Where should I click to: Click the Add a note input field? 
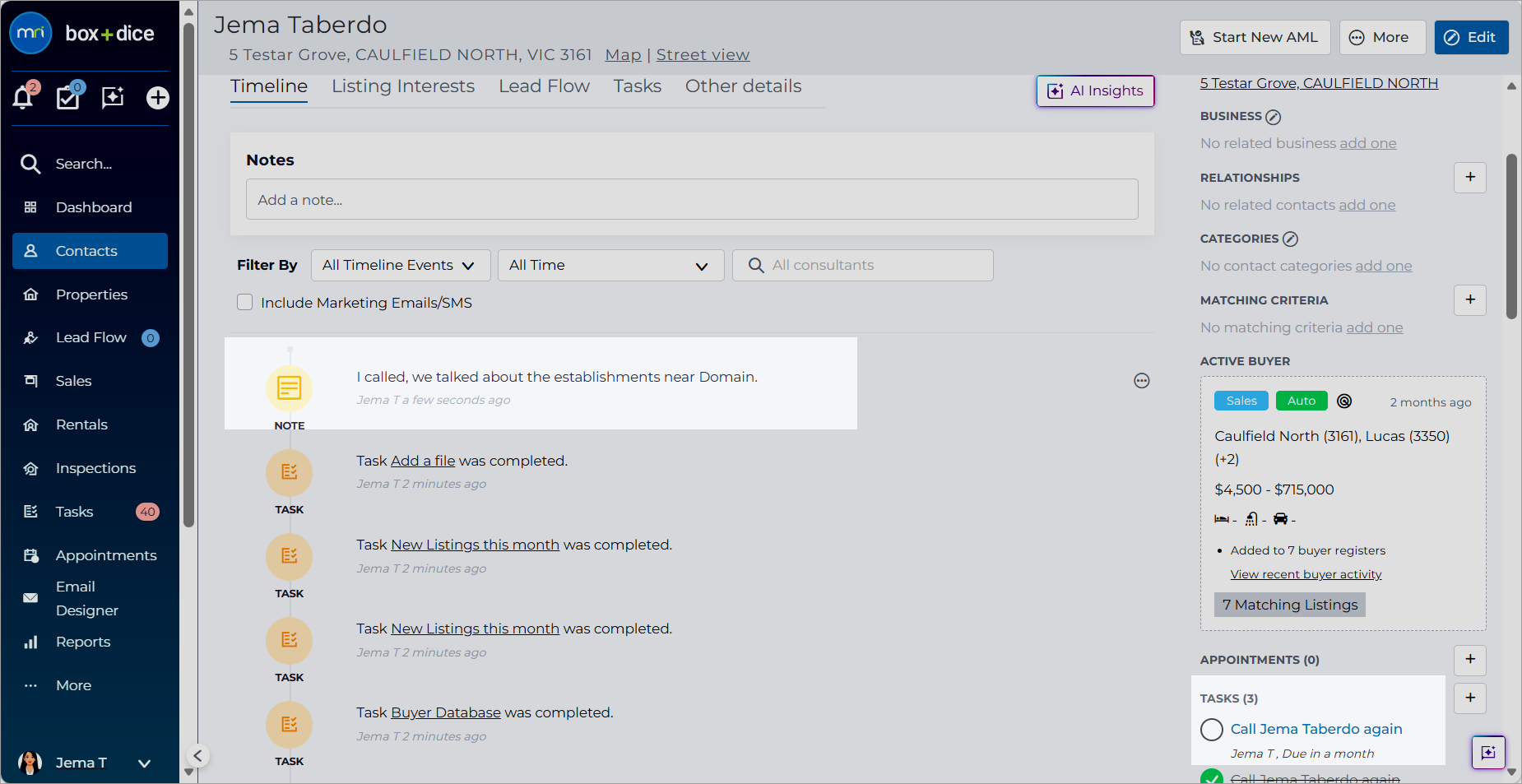(x=692, y=199)
